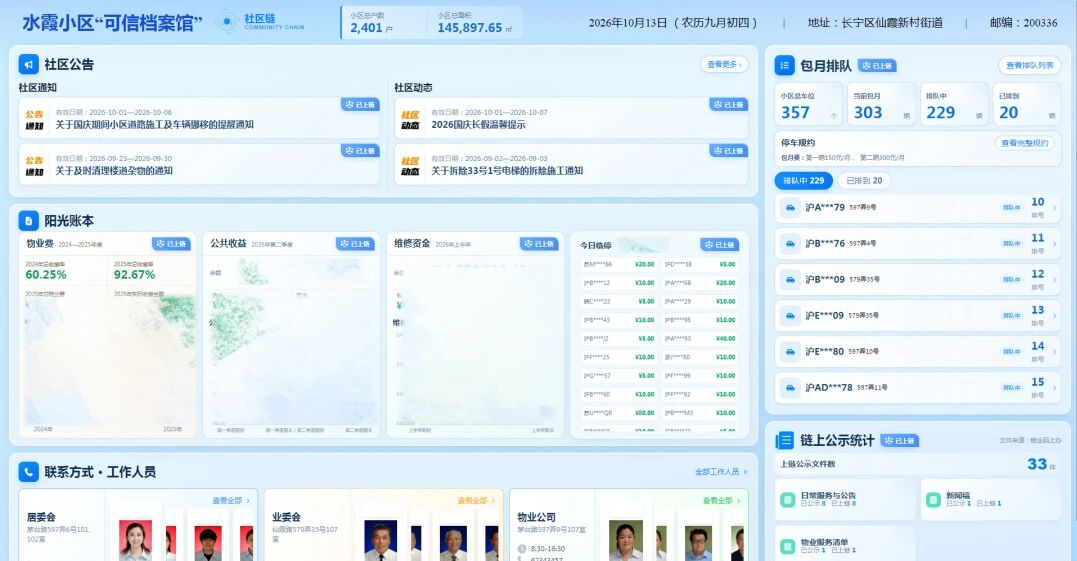The height and width of the screenshot is (561, 1077).
Task: Click 已上链 badge on 今日临停 card
Action: 719,244
